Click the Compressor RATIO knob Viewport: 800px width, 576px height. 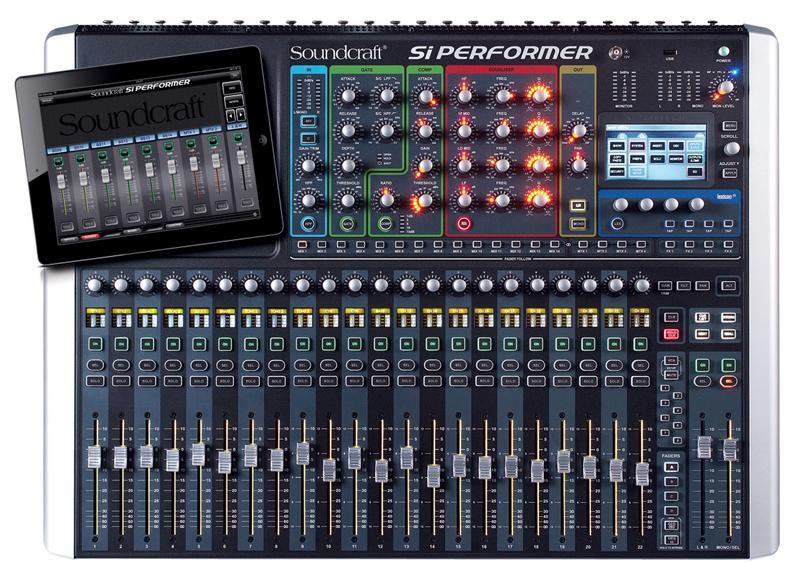pos(386,199)
